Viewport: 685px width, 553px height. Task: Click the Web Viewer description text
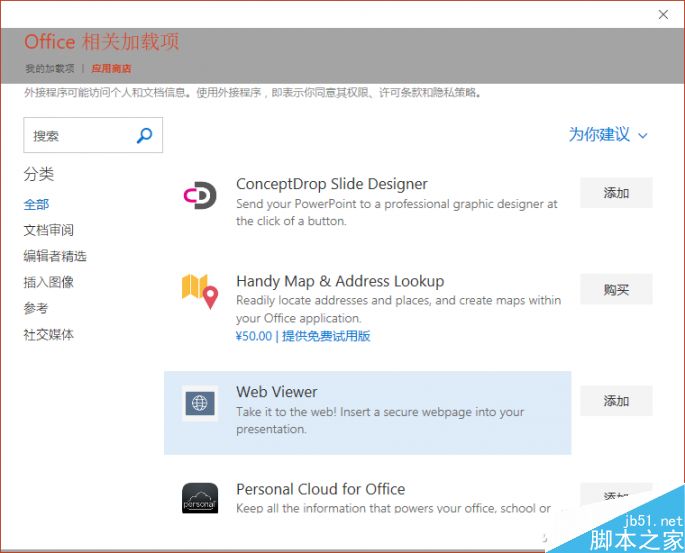click(380, 420)
